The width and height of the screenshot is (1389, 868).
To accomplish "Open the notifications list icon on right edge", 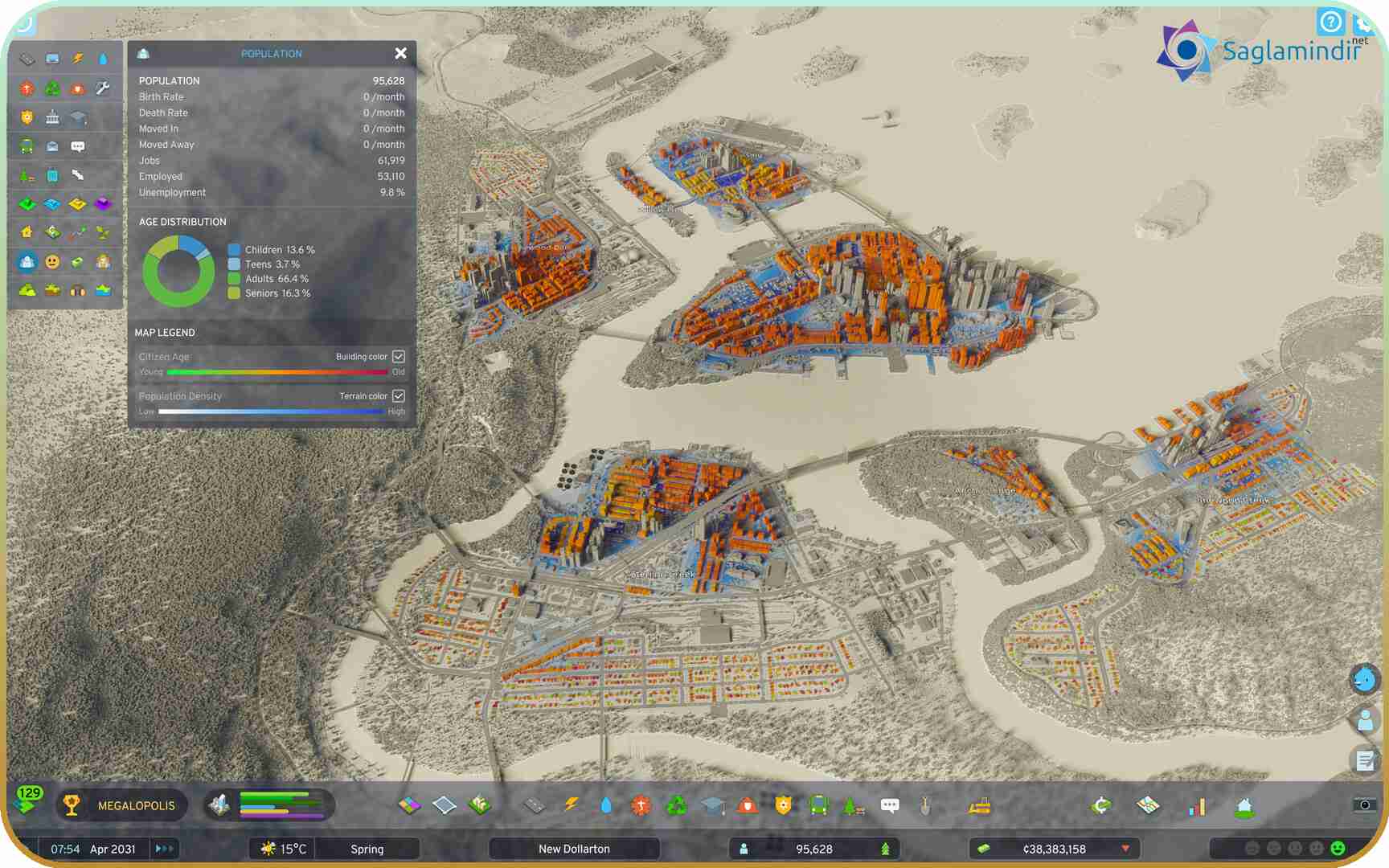I will click(1365, 759).
